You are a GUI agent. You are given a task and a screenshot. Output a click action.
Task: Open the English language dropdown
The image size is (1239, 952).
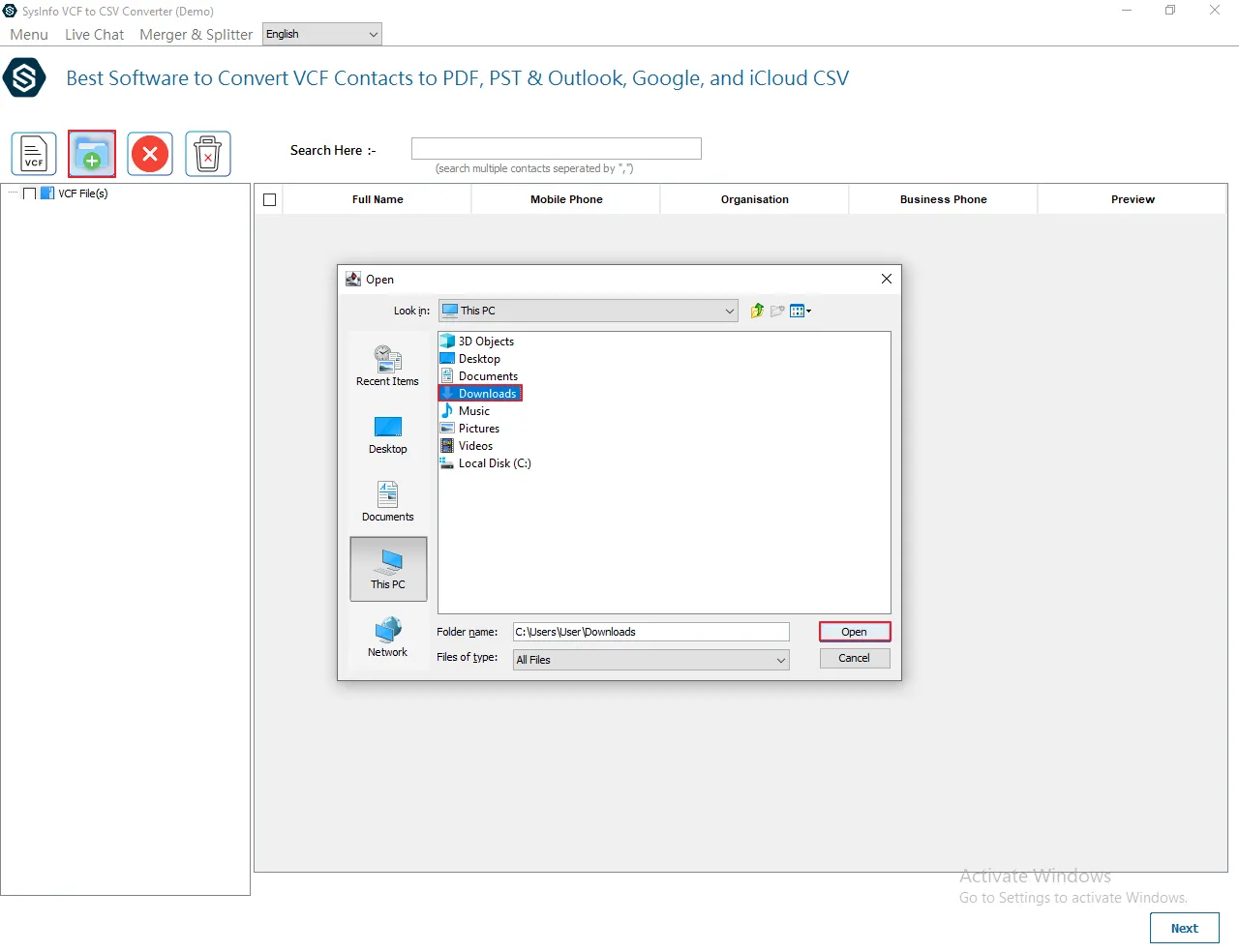point(322,35)
